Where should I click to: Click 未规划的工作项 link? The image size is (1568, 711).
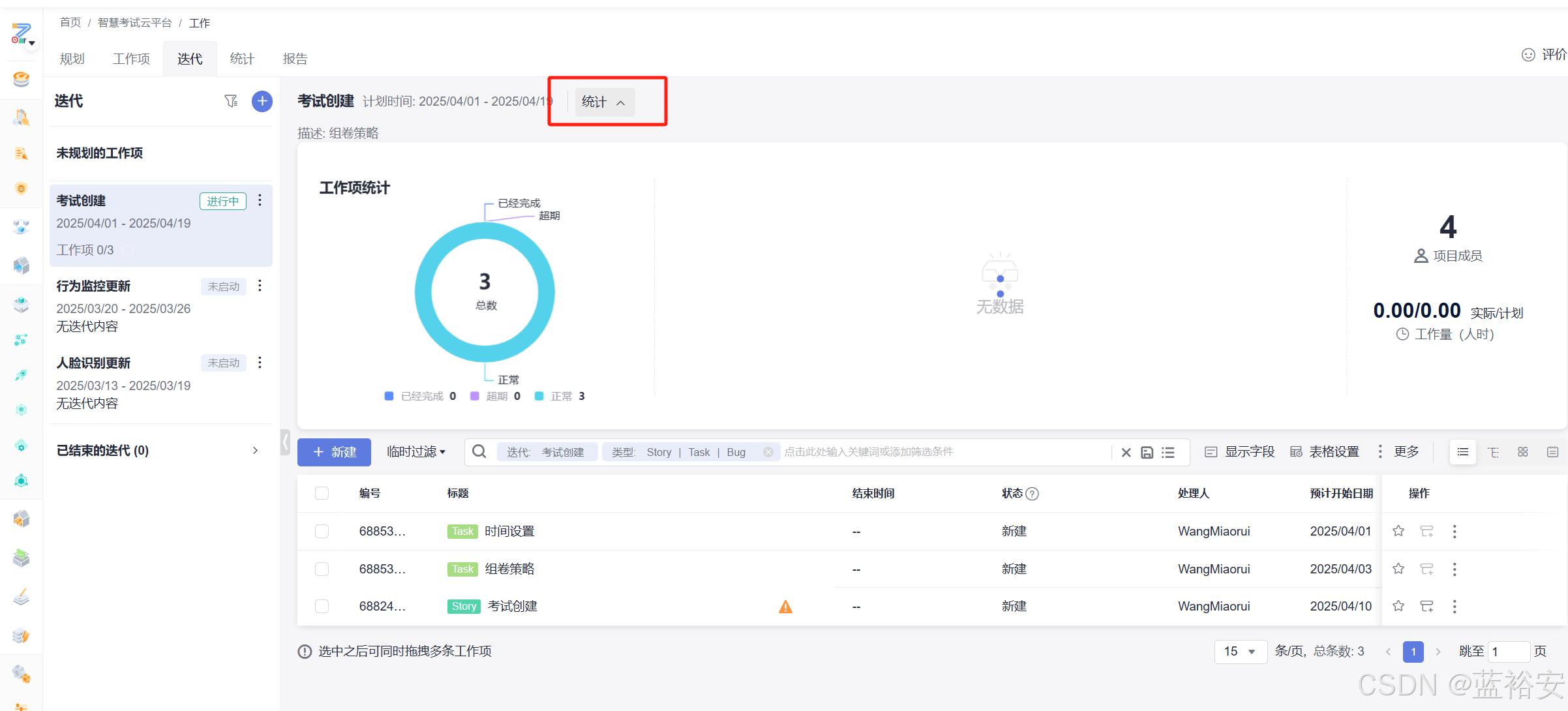pyautogui.click(x=99, y=153)
